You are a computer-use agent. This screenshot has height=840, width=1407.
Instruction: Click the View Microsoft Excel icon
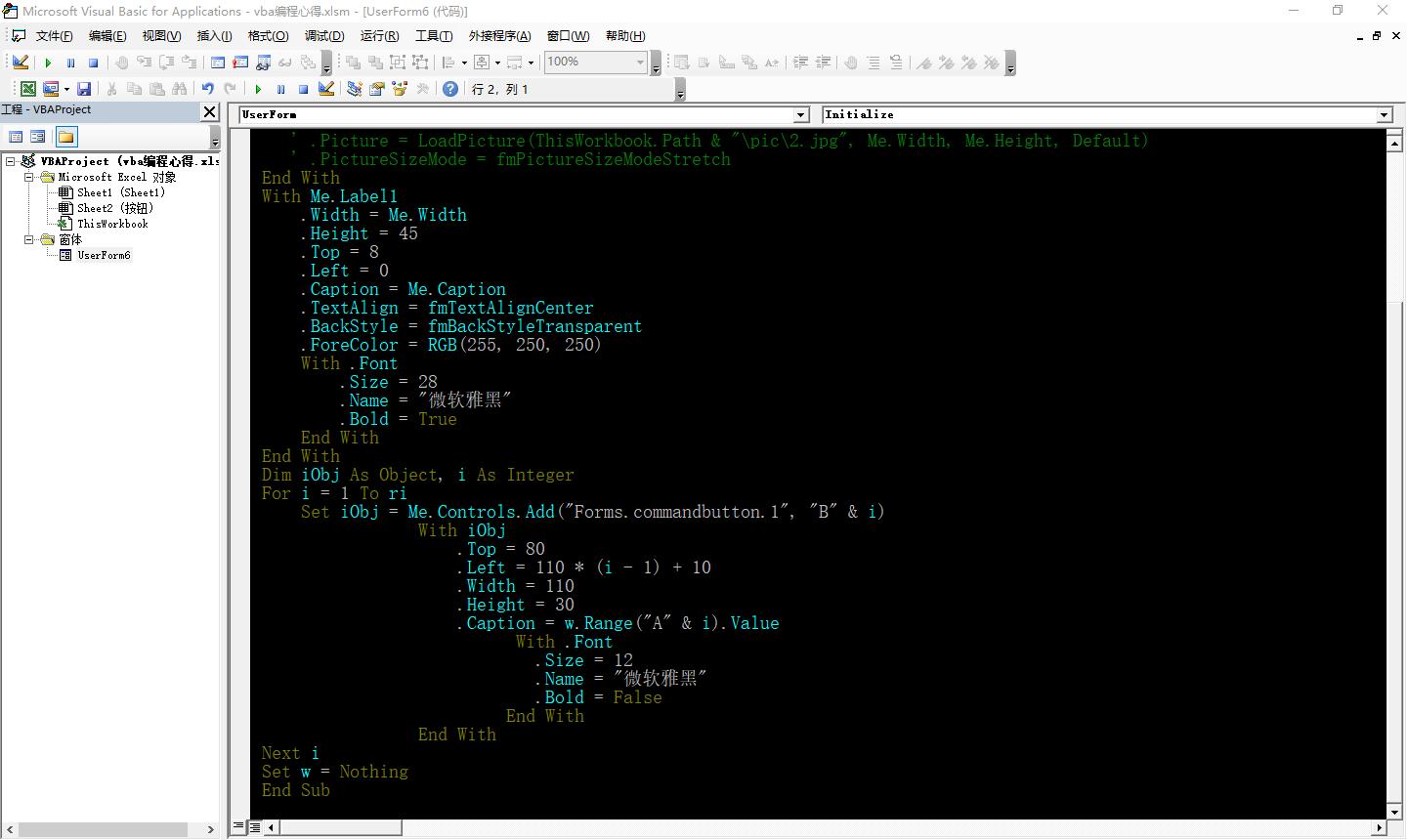[28, 89]
